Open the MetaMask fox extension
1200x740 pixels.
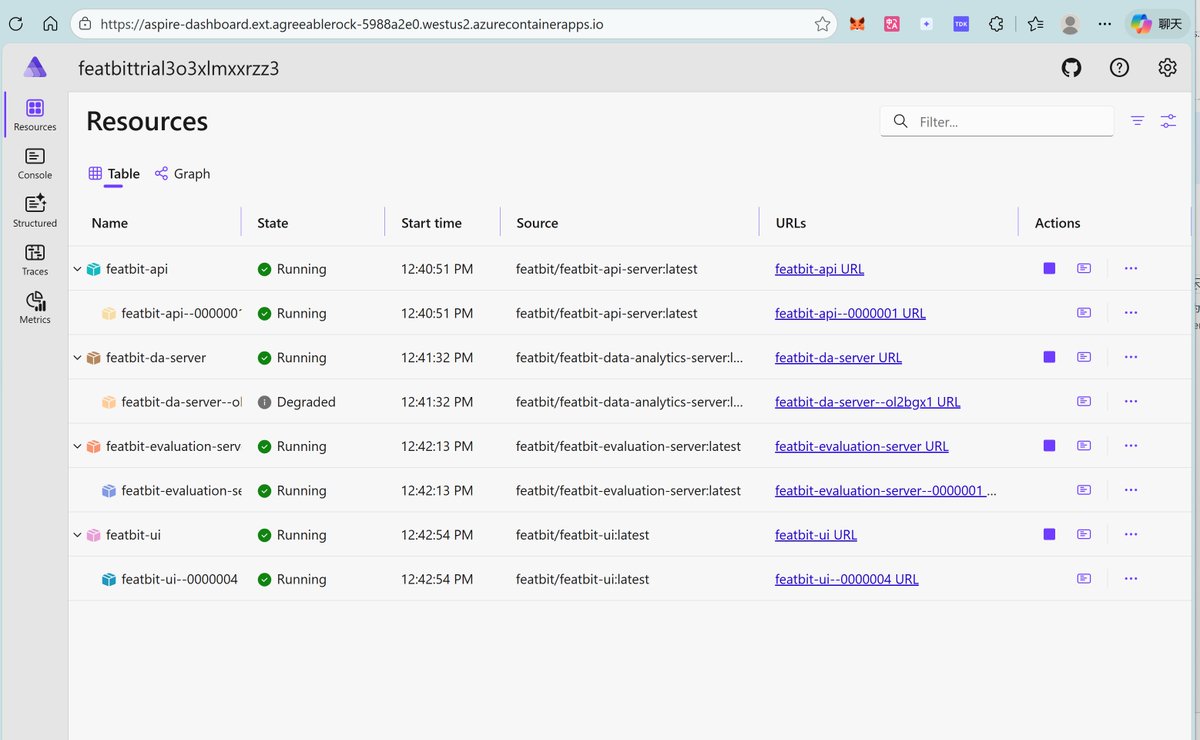pyautogui.click(x=857, y=23)
